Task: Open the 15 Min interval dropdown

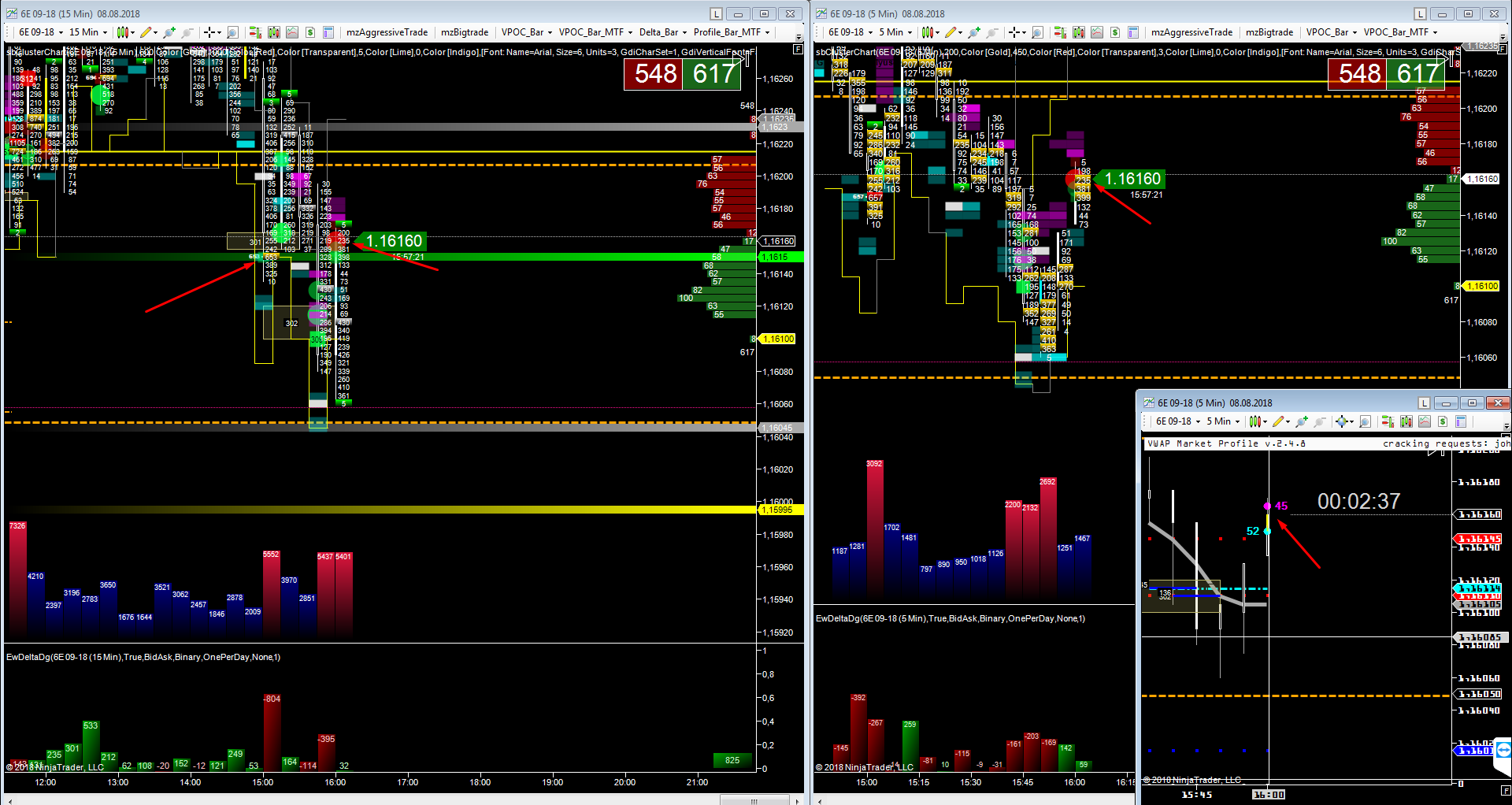Action: coord(87,32)
